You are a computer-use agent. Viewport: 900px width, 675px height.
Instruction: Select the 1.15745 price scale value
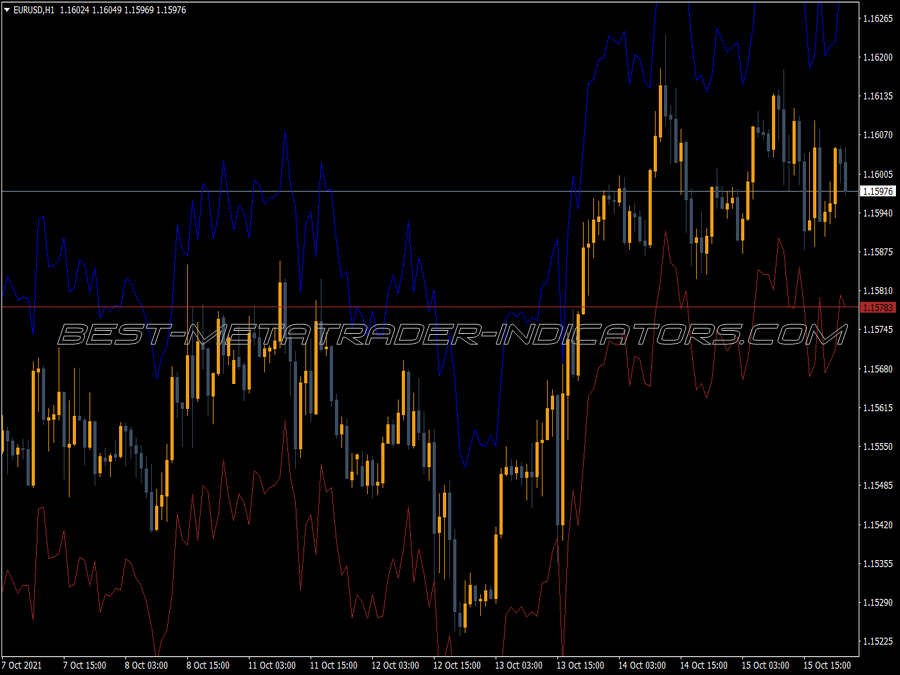[x=878, y=329]
